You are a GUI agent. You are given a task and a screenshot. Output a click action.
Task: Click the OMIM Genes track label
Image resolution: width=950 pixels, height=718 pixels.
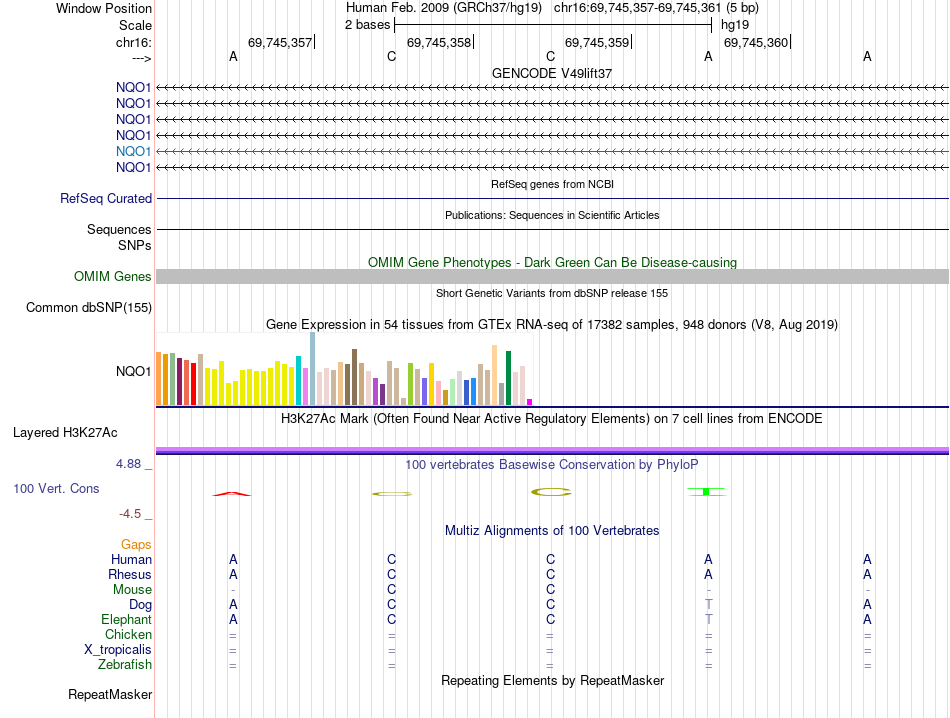pos(113,276)
